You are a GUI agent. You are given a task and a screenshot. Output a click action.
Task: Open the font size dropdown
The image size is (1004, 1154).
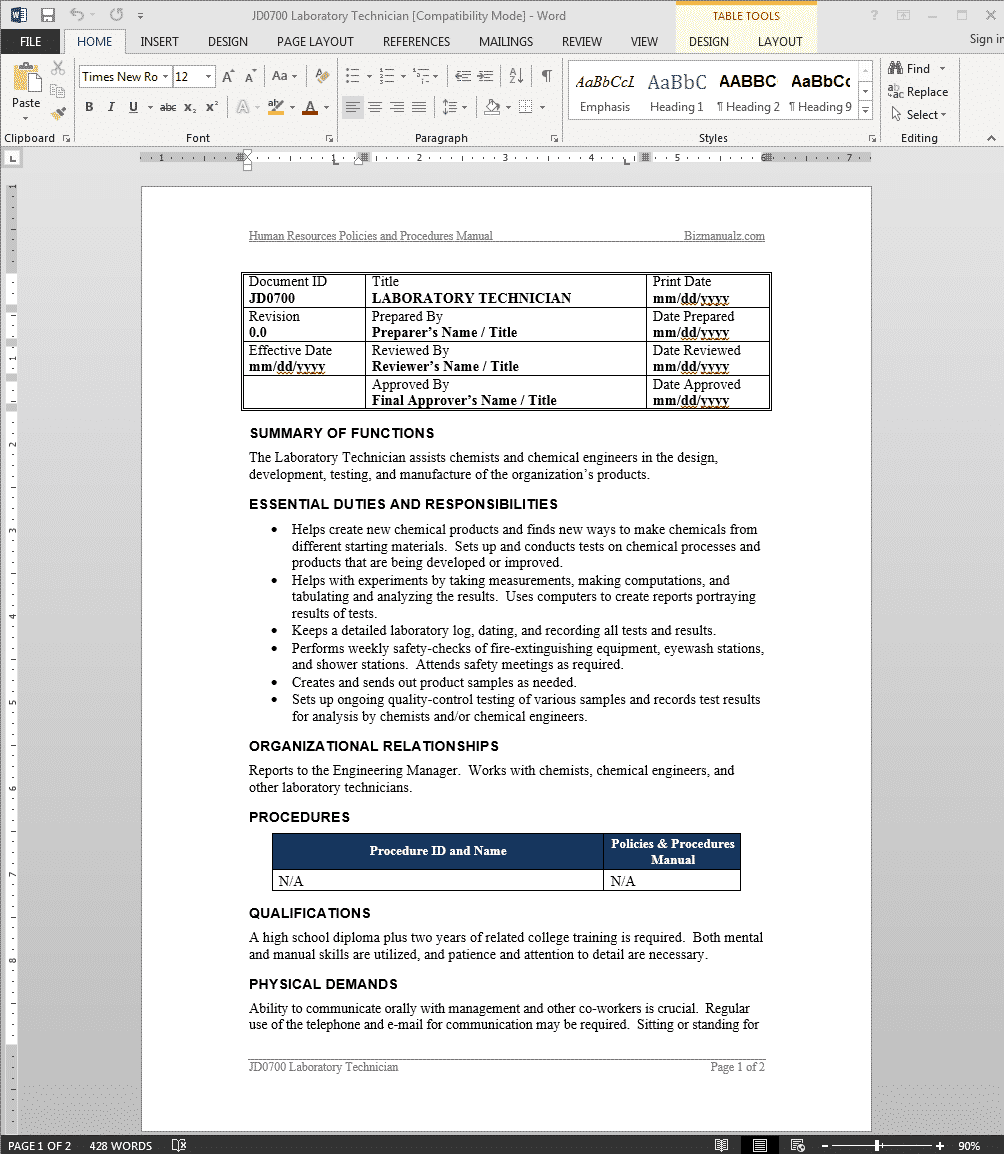(207, 76)
